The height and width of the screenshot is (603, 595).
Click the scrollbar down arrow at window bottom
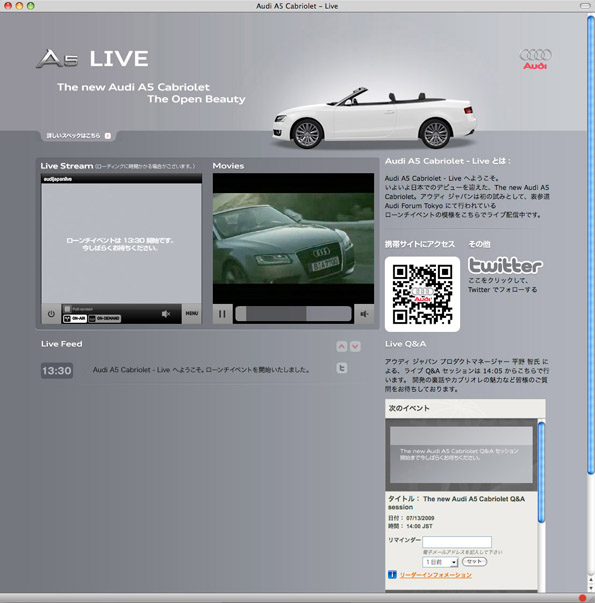(x=591, y=588)
